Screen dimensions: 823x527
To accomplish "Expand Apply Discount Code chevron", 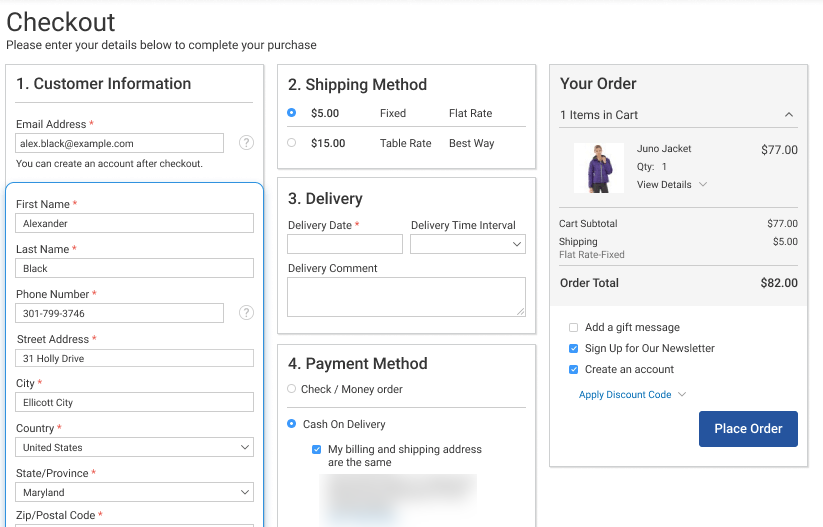I will click(x=682, y=394).
